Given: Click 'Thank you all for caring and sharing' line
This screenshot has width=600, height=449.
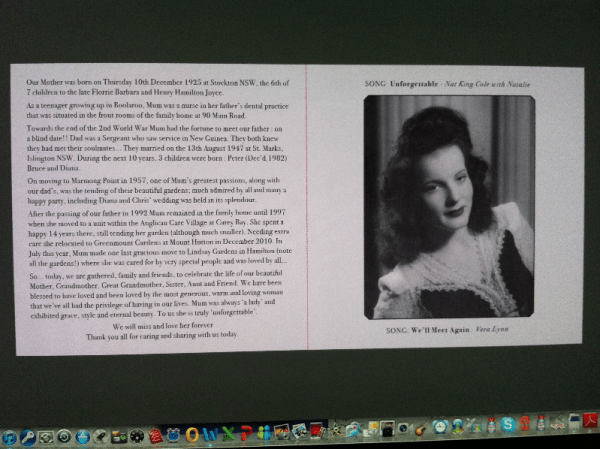Looking at the screenshot, I should 162,336.
